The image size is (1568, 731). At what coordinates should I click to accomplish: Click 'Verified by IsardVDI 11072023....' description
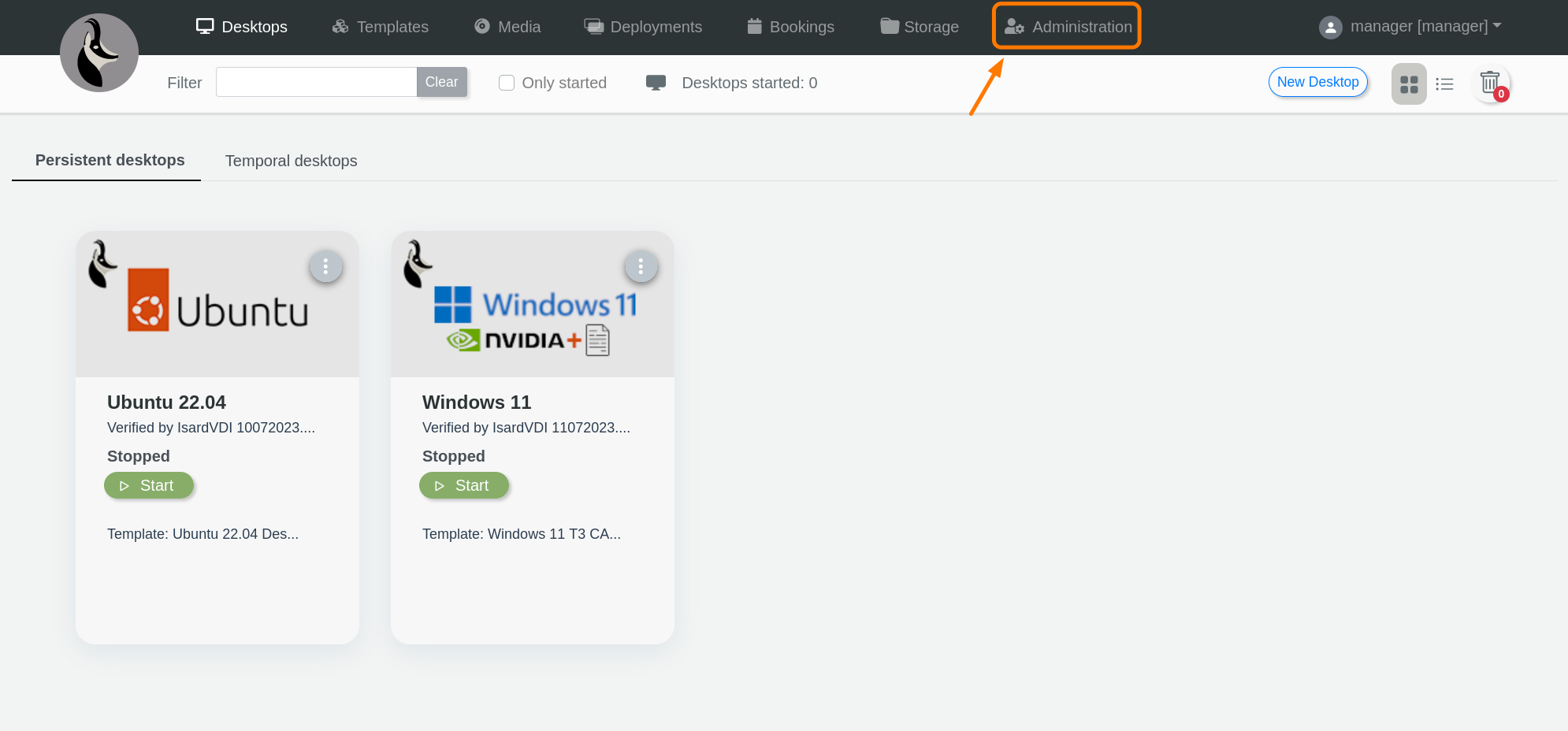pos(526,428)
